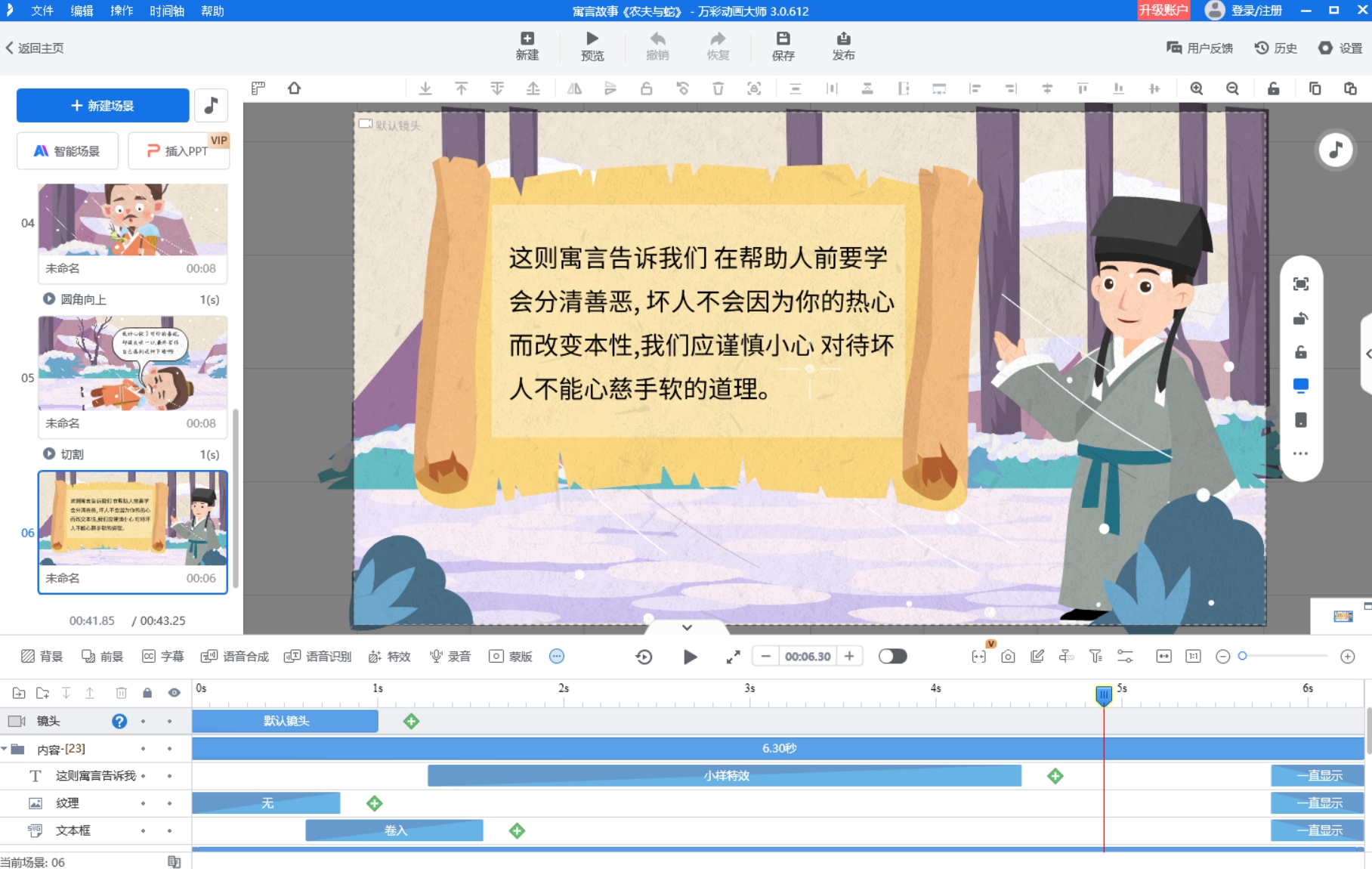Click the copy icon in the top toolbar
The width and height of the screenshot is (1372, 869).
click(x=1315, y=88)
